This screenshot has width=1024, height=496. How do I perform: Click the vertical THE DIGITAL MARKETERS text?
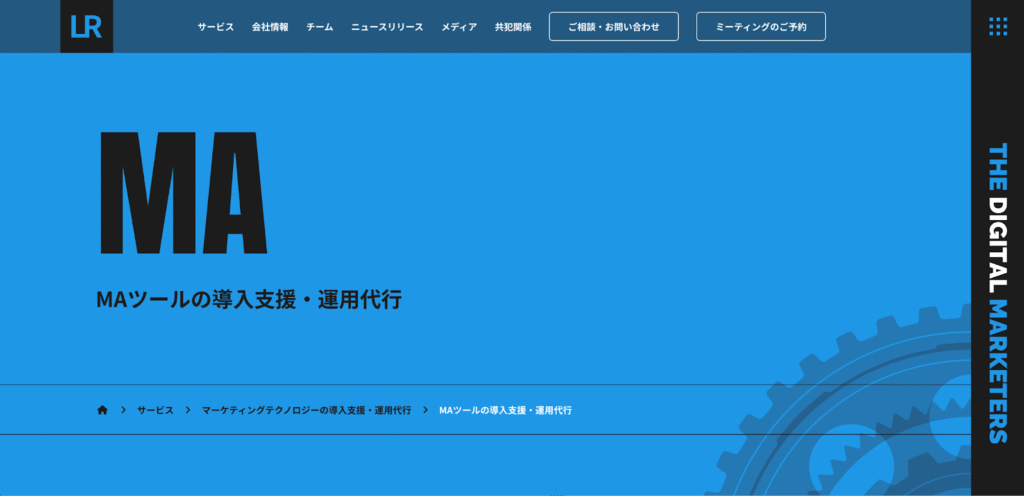997,292
